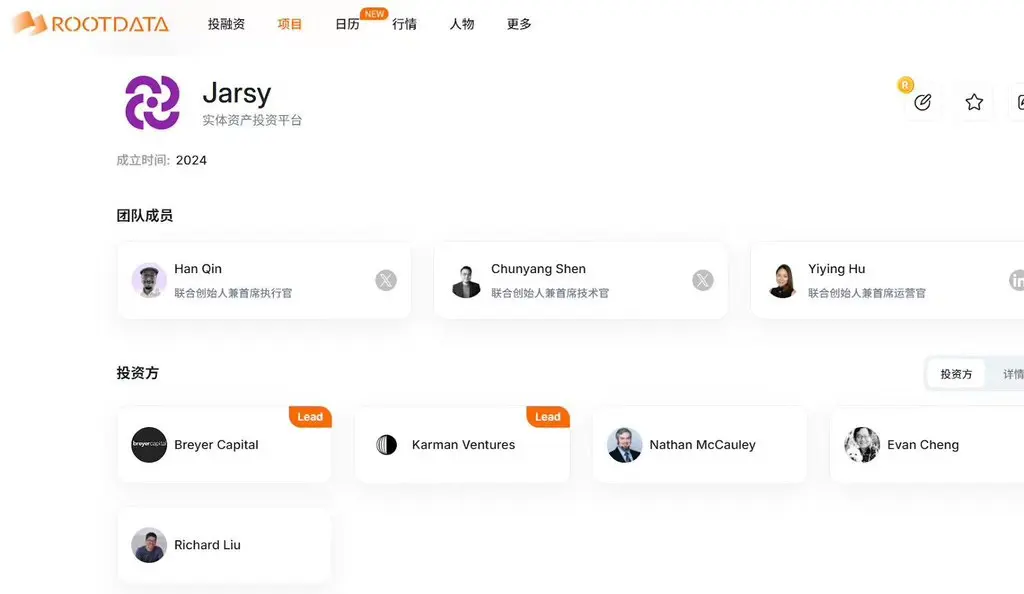Click the Jarsy project title

(x=236, y=93)
